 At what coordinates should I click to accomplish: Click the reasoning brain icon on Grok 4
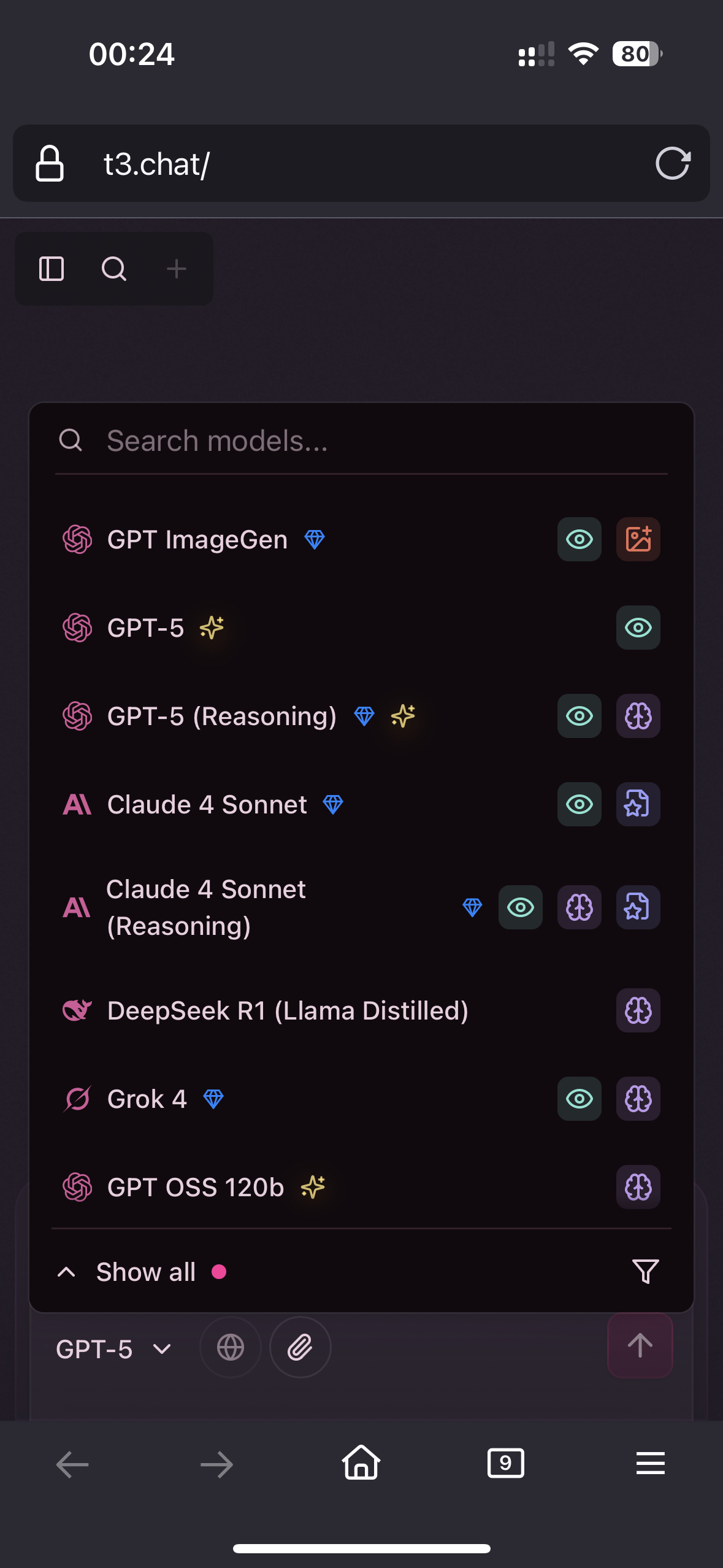coord(638,1099)
